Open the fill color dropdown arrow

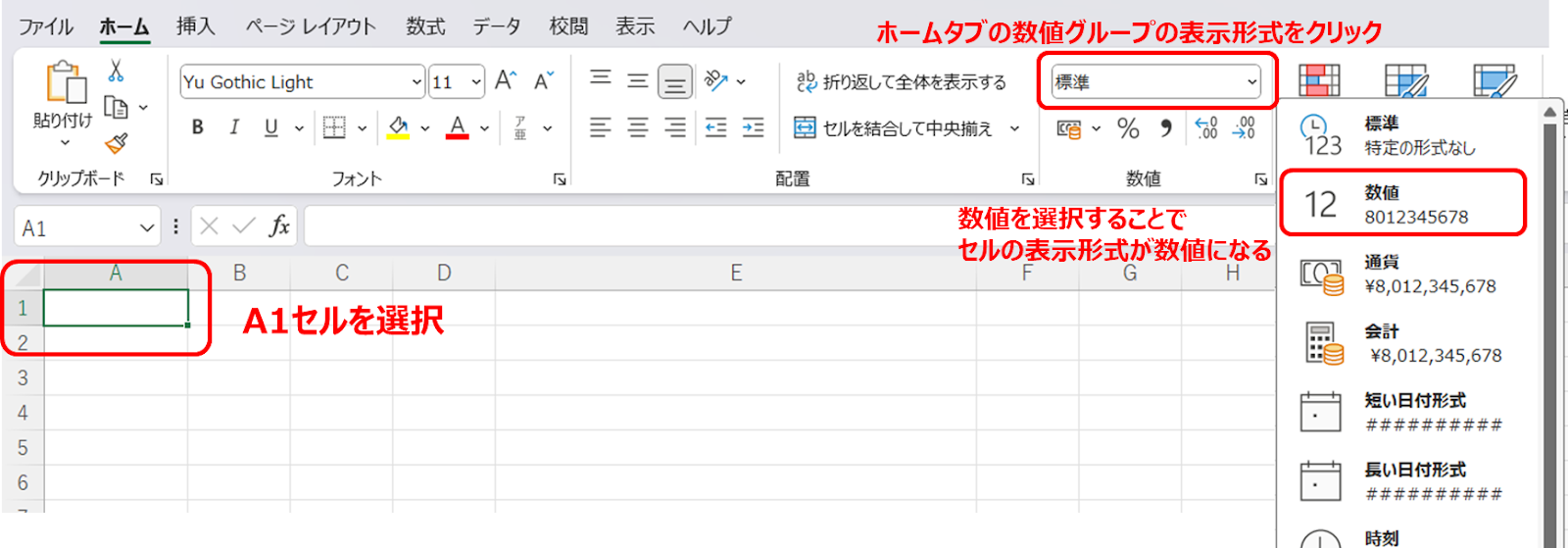click(x=424, y=128)
